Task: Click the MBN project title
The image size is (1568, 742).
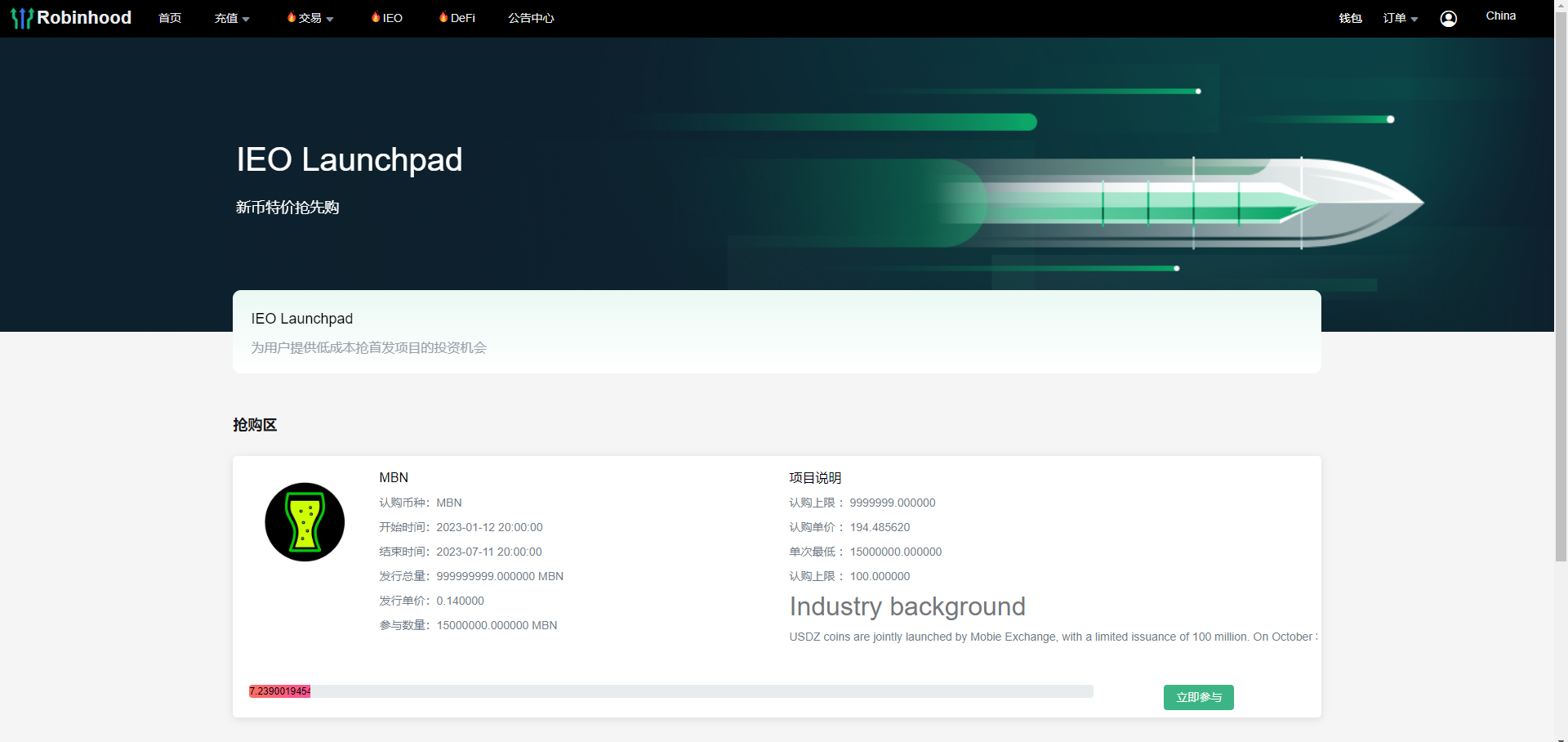Action: click(x=394, y=477)
